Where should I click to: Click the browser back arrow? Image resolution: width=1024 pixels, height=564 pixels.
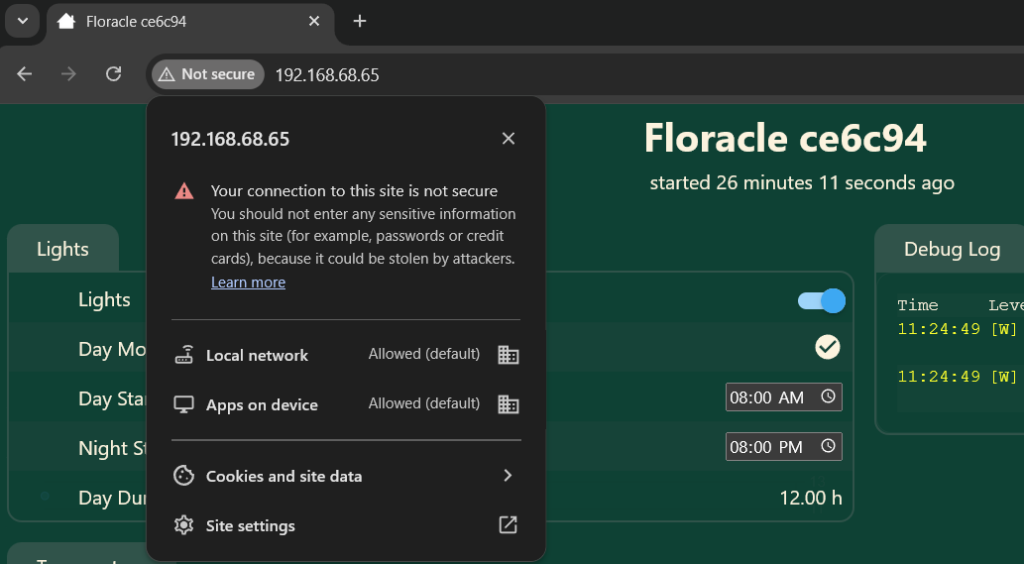(24, 74)
